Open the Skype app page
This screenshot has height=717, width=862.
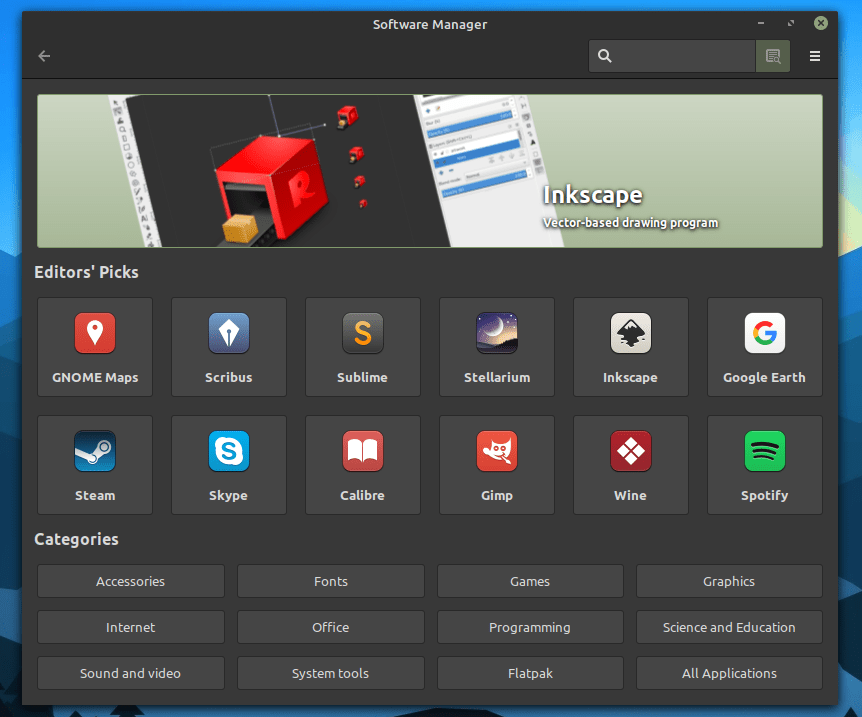pos(229,465)
